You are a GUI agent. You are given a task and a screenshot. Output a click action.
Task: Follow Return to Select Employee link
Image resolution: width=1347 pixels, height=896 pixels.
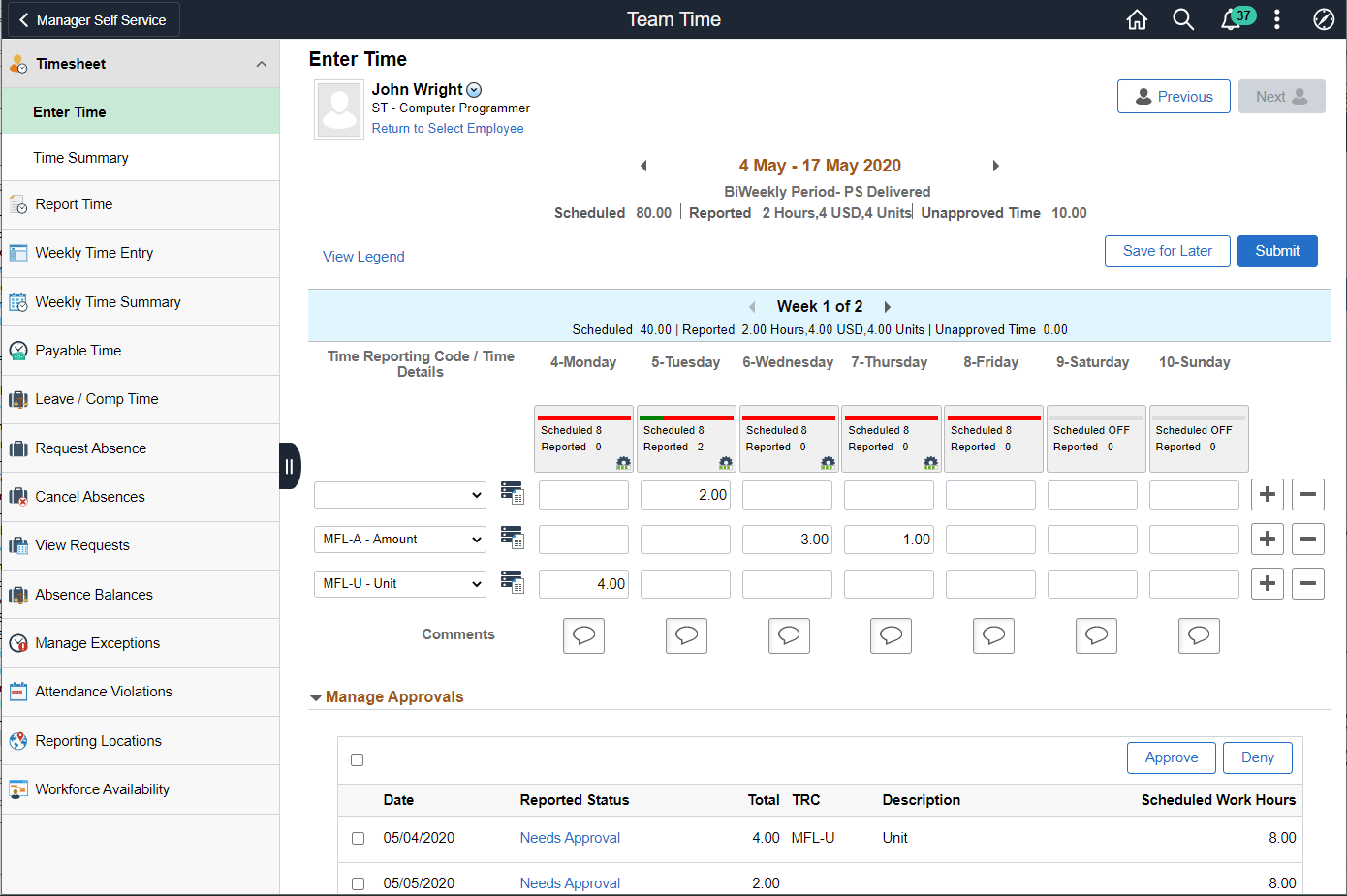[x=448, y=128]
